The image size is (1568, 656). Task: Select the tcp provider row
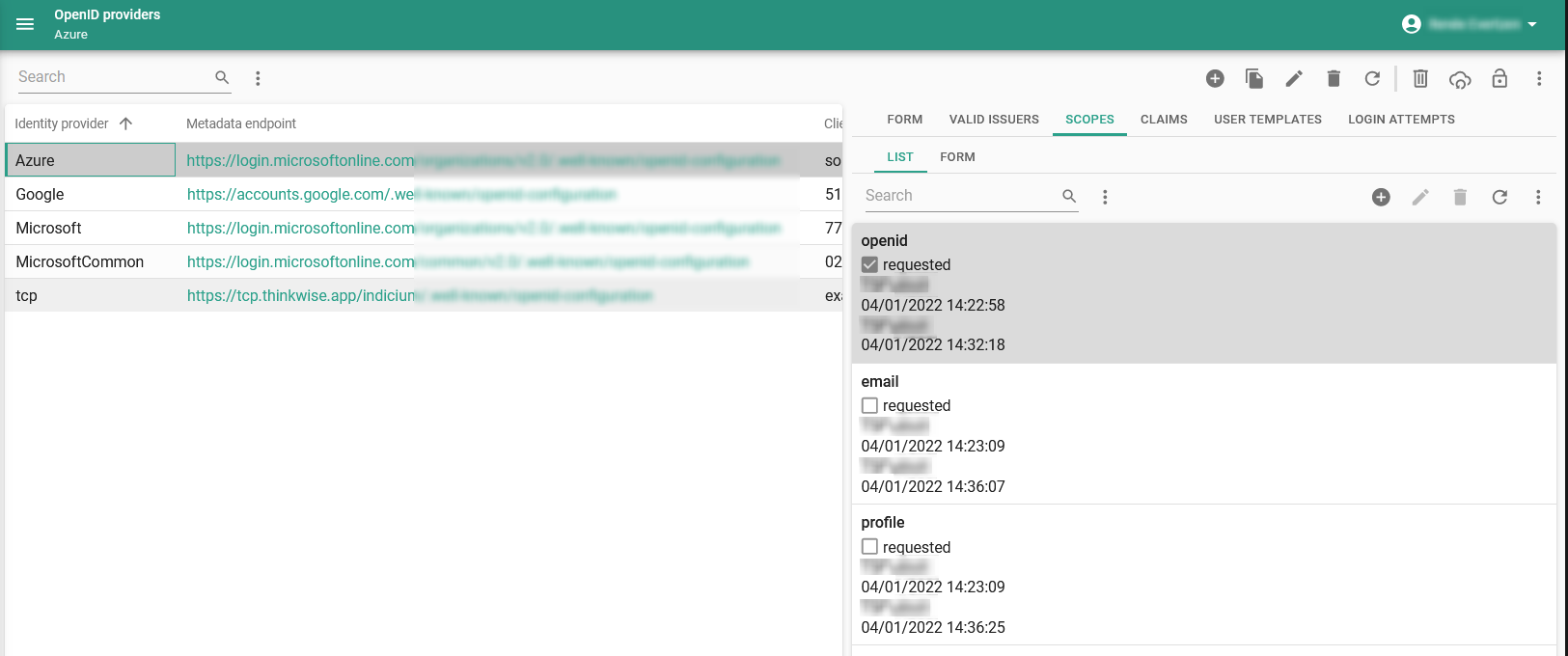point(424,295)
